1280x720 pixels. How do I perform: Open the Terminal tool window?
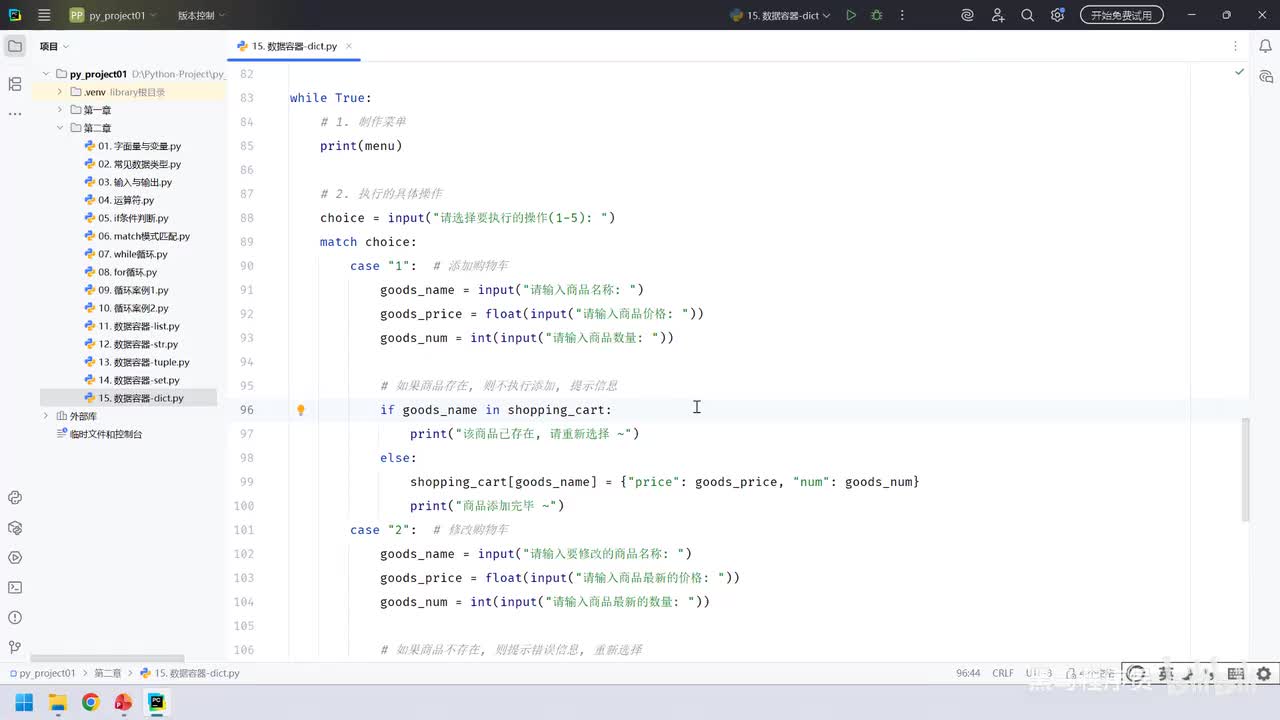15,588
